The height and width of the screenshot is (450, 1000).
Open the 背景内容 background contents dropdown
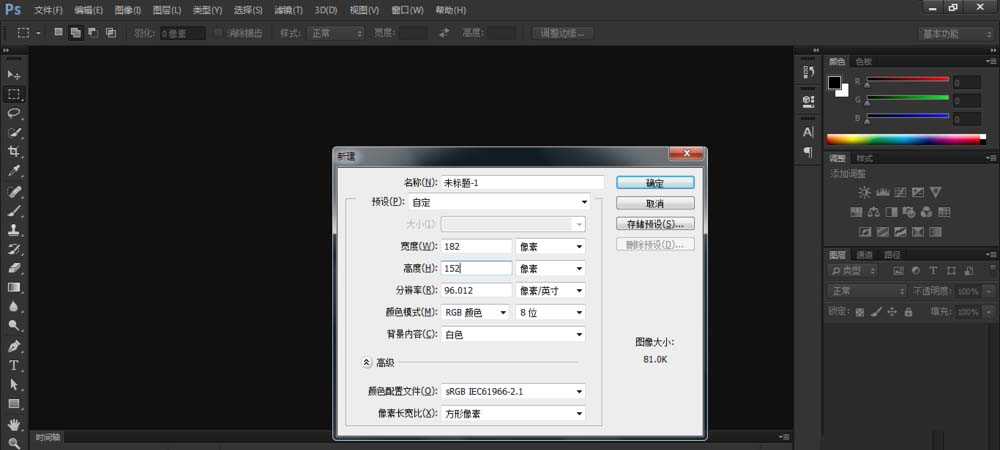(512, 334)
